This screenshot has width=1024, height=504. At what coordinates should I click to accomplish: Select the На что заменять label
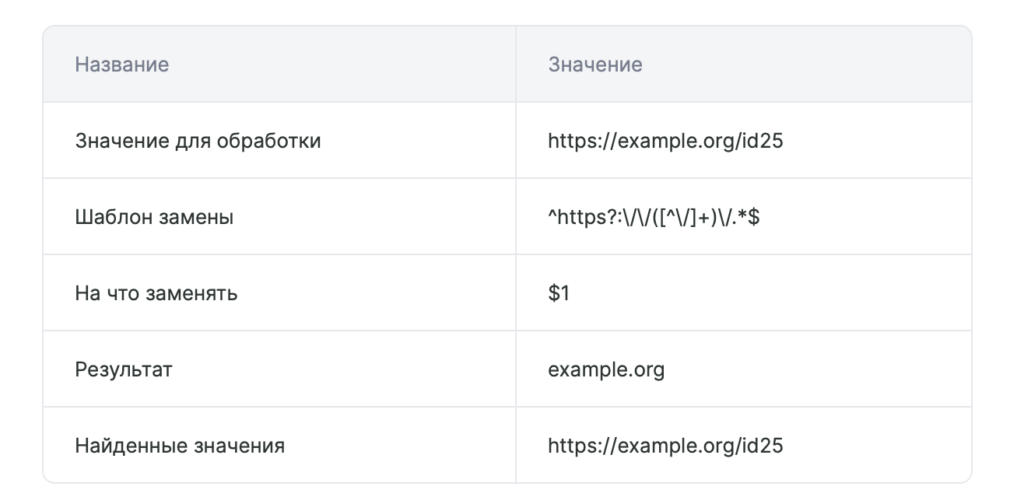point(156,294)
